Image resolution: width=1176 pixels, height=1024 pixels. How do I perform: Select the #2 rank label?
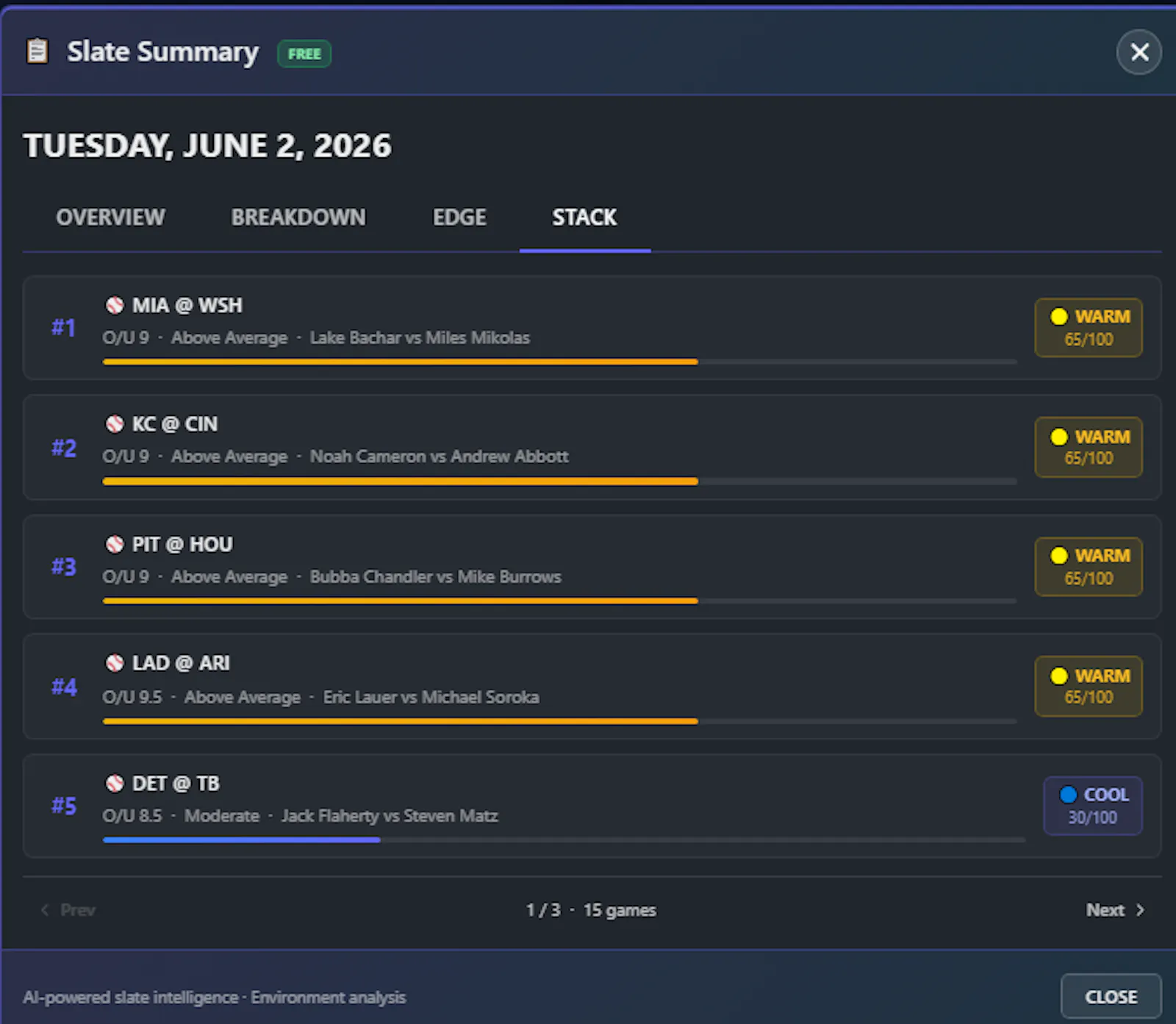(64, 448)
